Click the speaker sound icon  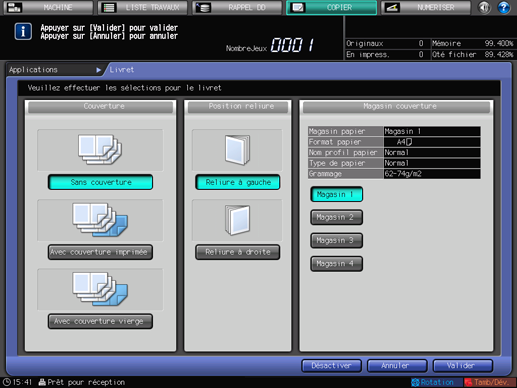[x=484, y=7]
